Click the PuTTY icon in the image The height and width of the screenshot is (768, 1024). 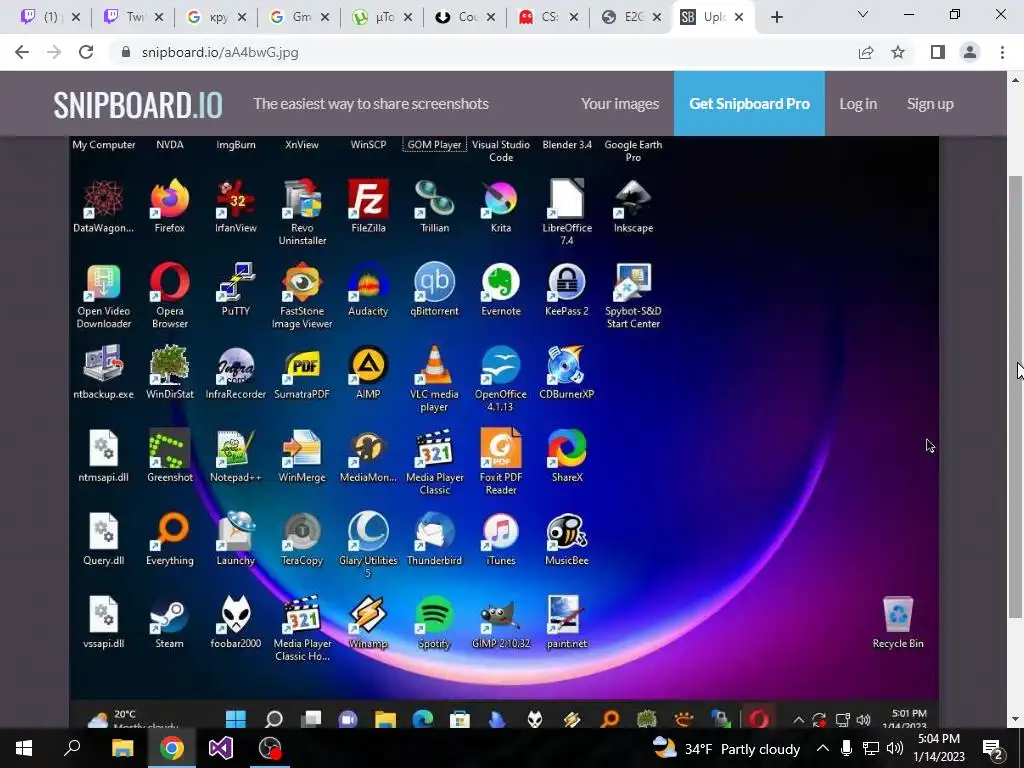pyautogui.click(x=236, y=282)
